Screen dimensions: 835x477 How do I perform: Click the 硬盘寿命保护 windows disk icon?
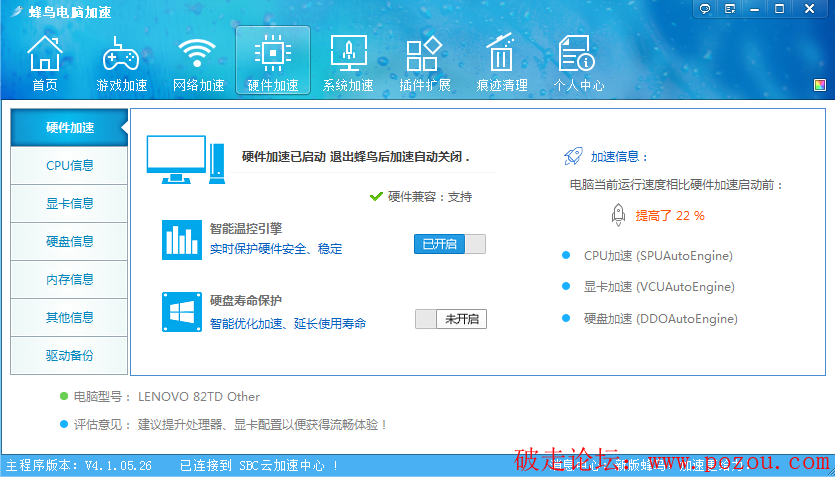click(182, 312)
